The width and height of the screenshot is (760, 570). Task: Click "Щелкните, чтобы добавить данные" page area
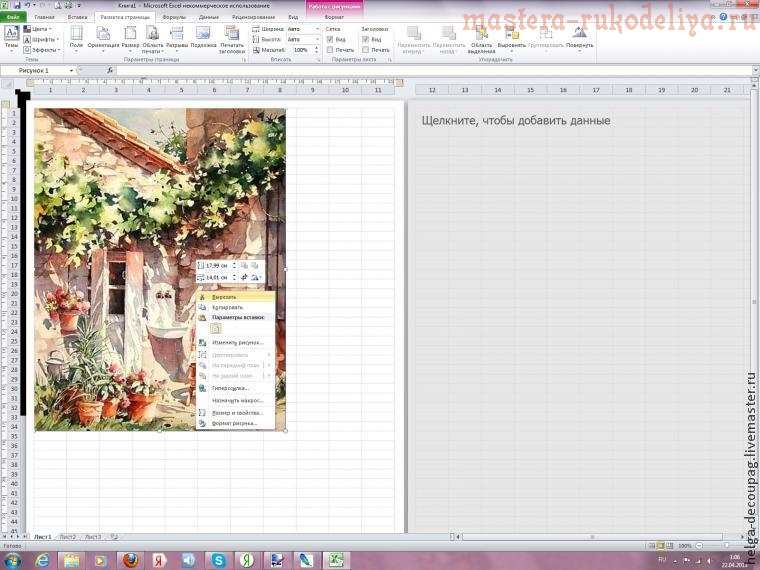coord(516,120)
